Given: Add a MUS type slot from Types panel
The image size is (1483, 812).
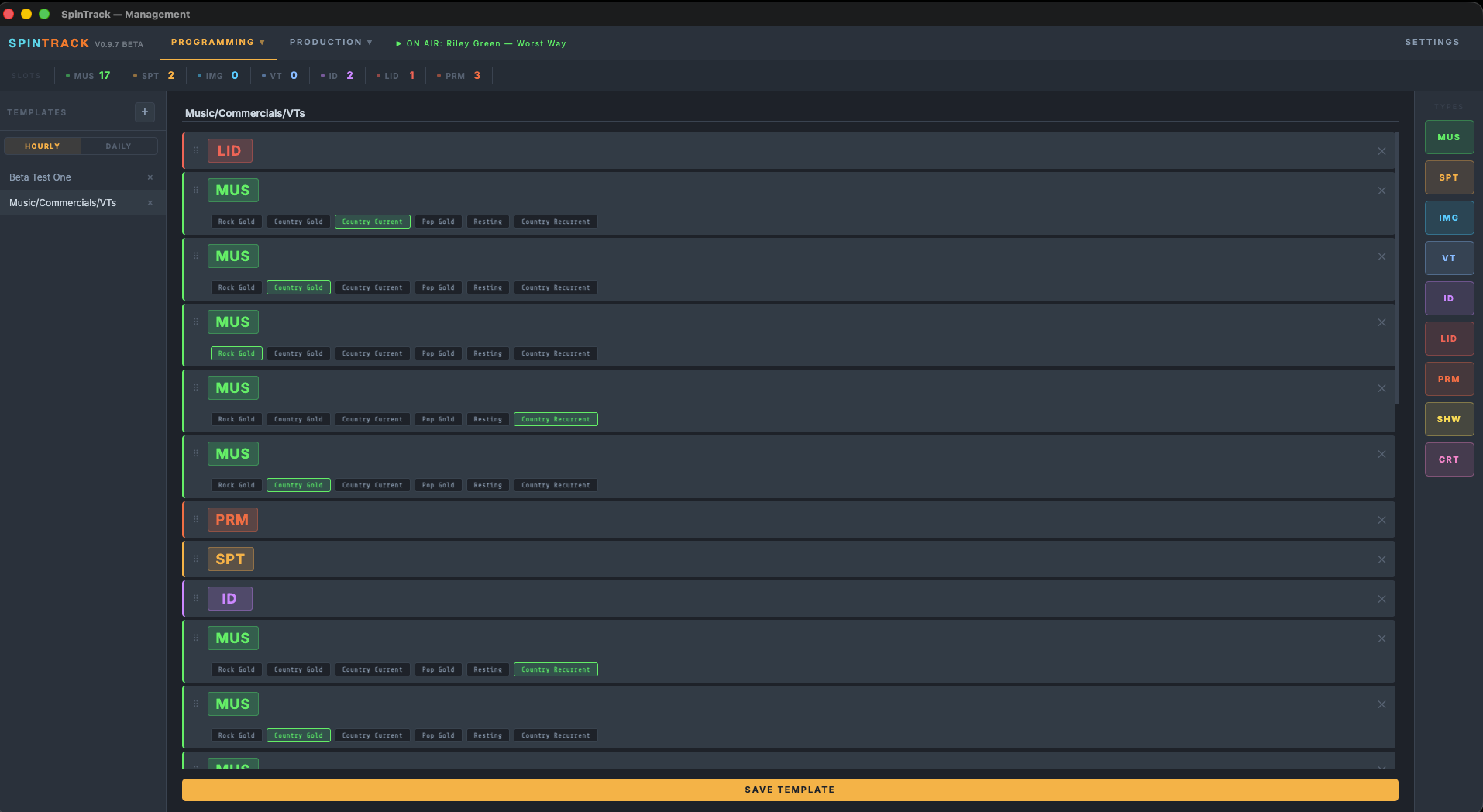Looking at the screenshot, I should pos(1449,137).
